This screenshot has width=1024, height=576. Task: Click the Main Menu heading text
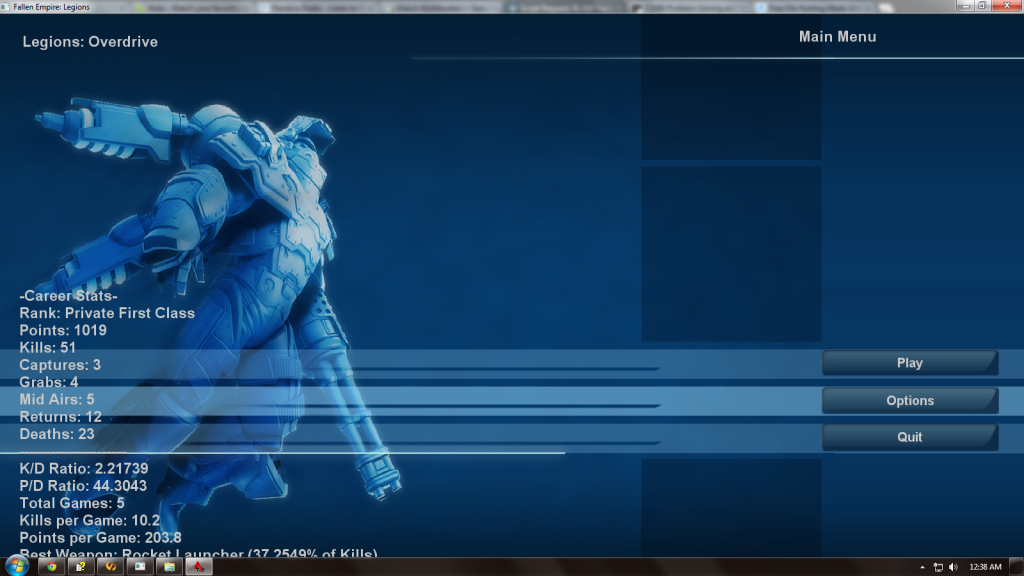(x=837, y=37)
